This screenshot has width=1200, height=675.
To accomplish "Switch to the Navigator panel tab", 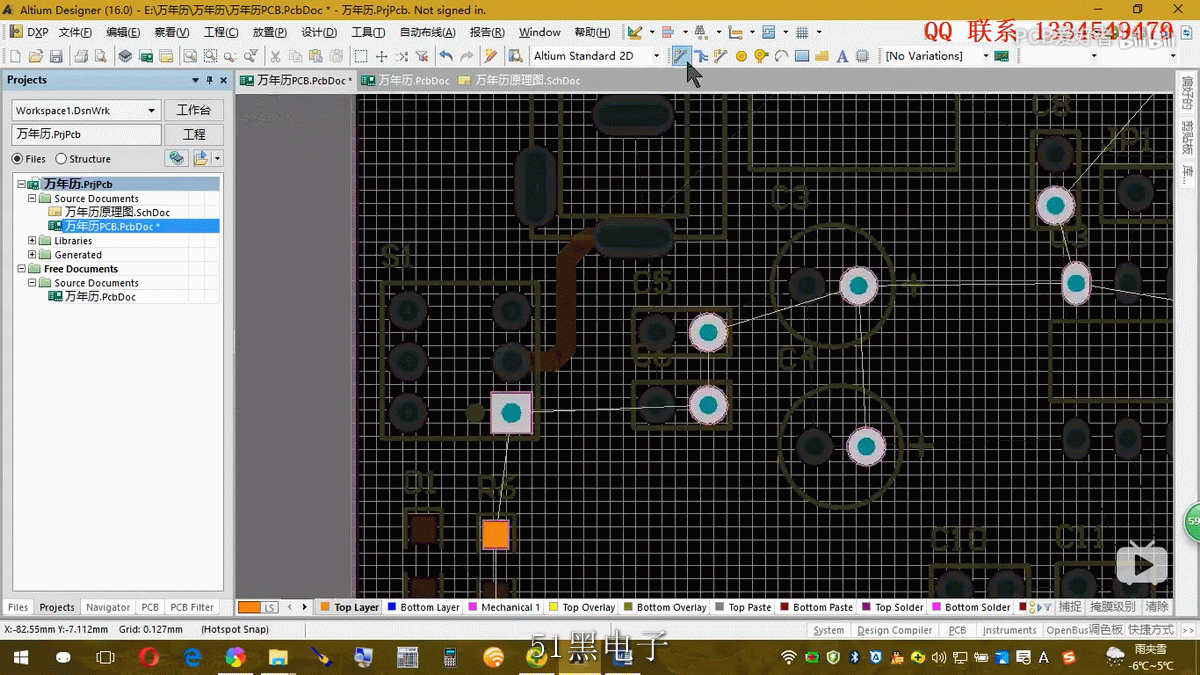I will pos(108,607).
